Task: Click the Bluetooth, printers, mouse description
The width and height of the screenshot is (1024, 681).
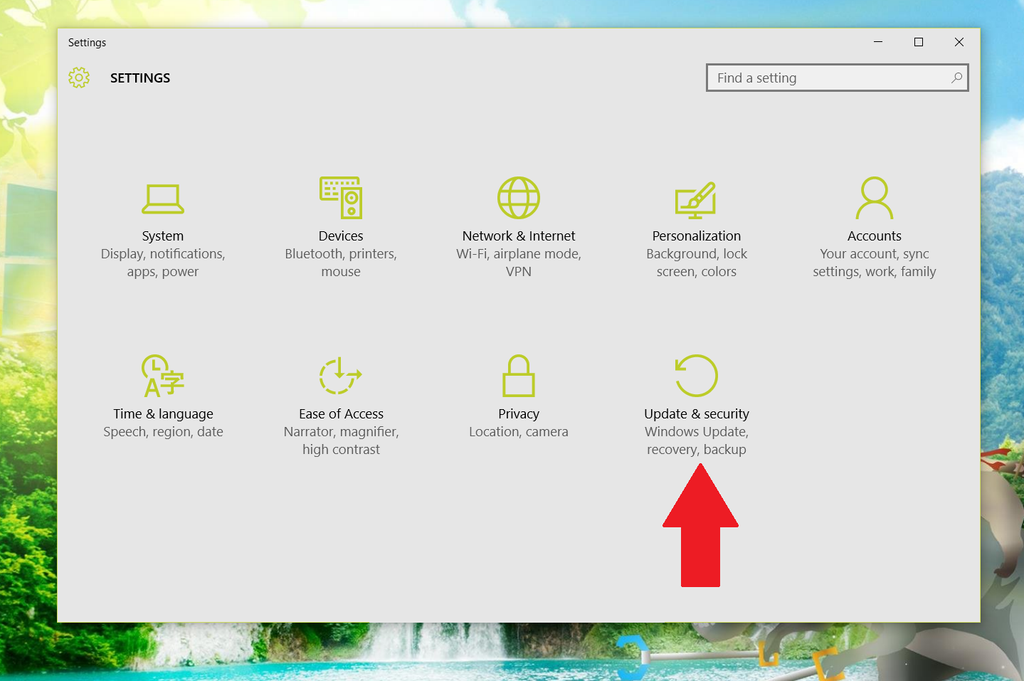Action: [x=340, y=262]
